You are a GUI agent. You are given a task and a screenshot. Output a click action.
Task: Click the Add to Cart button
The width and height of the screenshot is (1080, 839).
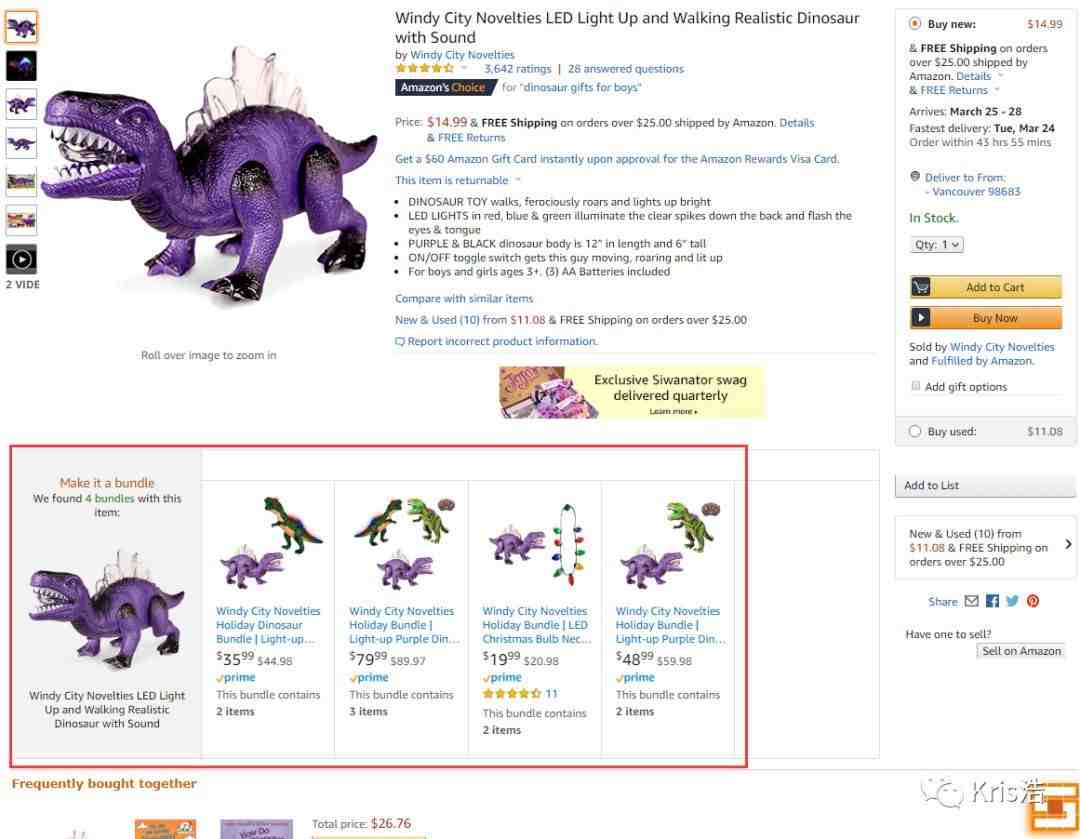(985, 287)
